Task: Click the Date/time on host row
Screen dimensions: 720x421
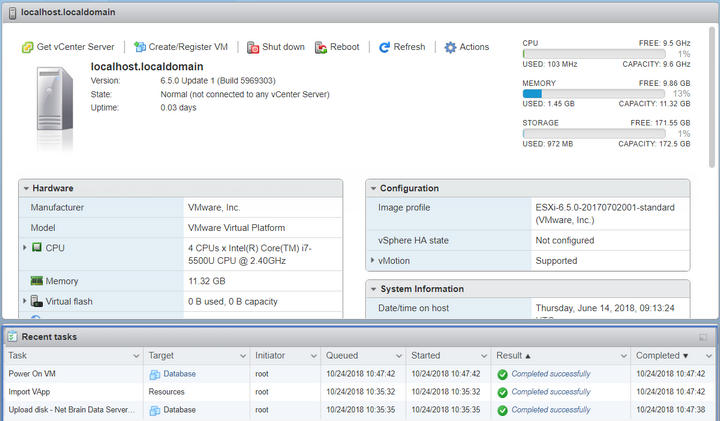Action: point(528,309)
